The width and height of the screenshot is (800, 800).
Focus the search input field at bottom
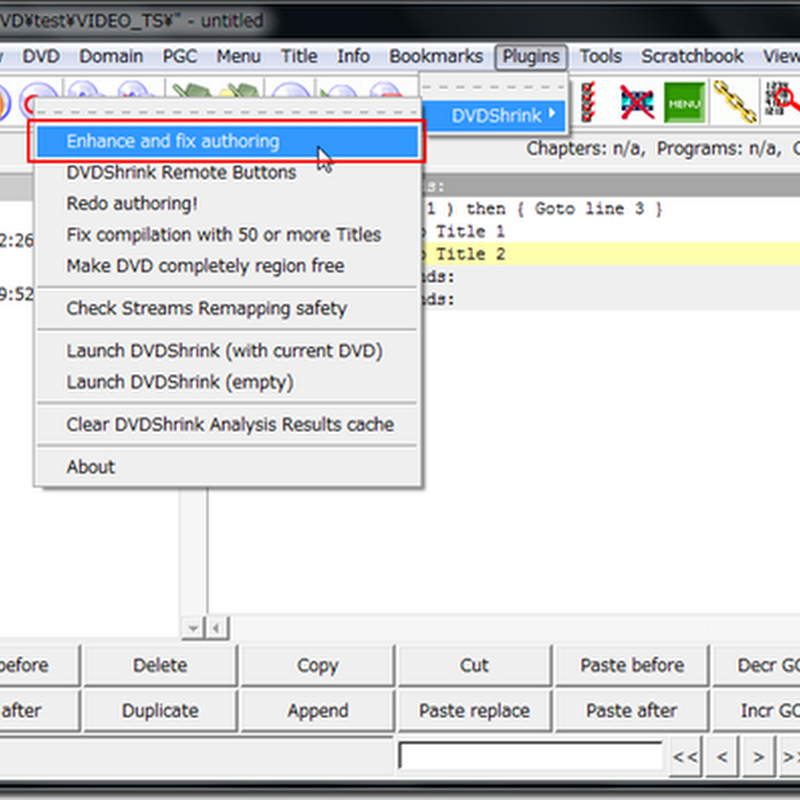click(531, 756)
